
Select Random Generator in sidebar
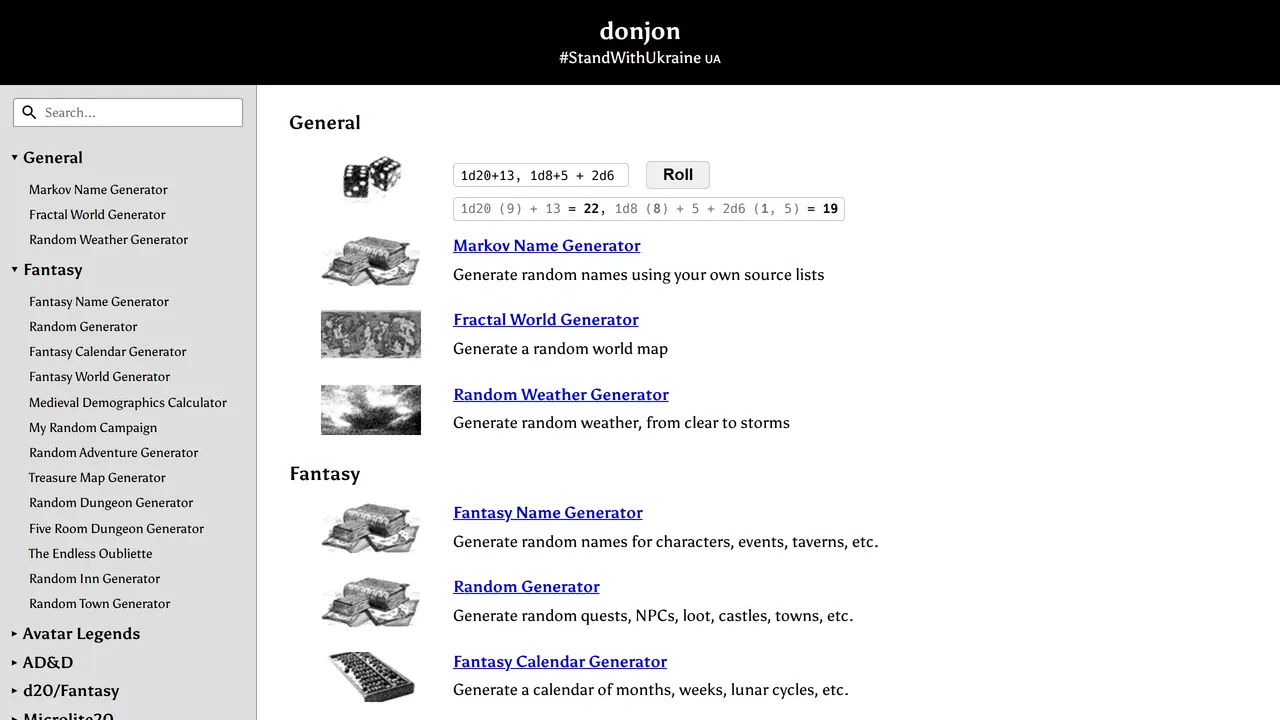point(83,327)
